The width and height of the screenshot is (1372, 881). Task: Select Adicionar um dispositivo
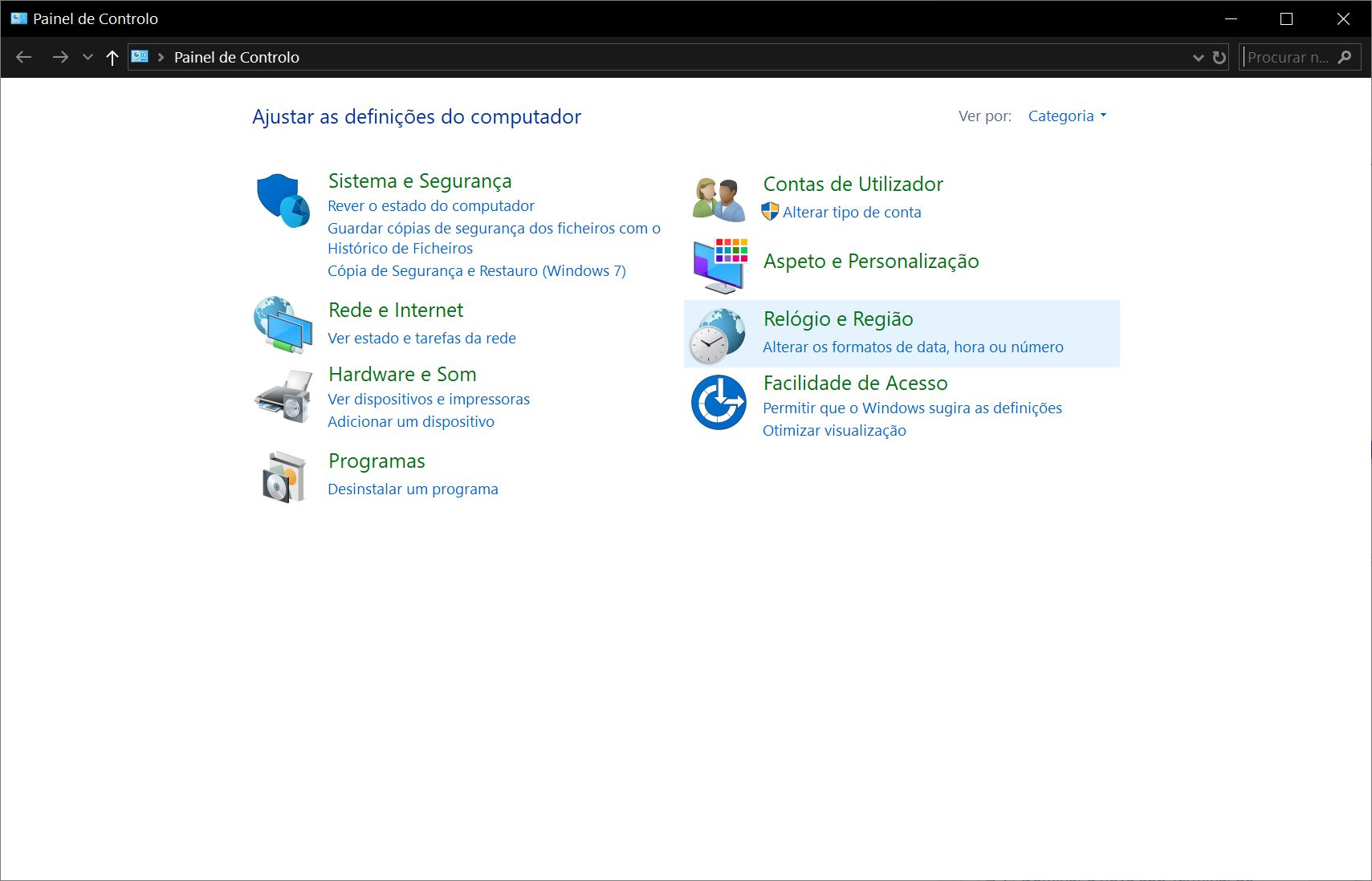tap(411, 421)
